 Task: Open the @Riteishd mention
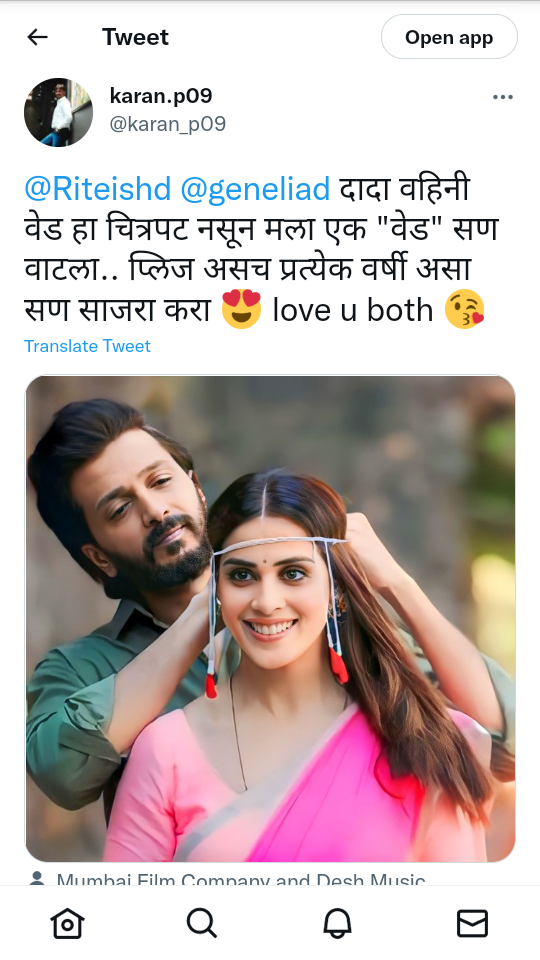(97, 189)
